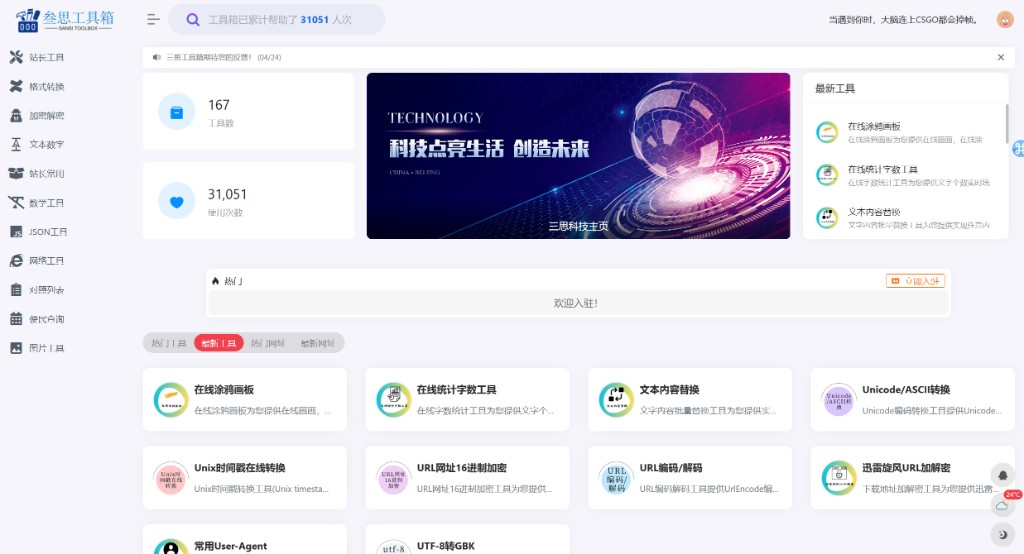1024x554 pixels.
Task: Open 在线涂鸦画板 in the 最新工具 panel
Action: 874,126
